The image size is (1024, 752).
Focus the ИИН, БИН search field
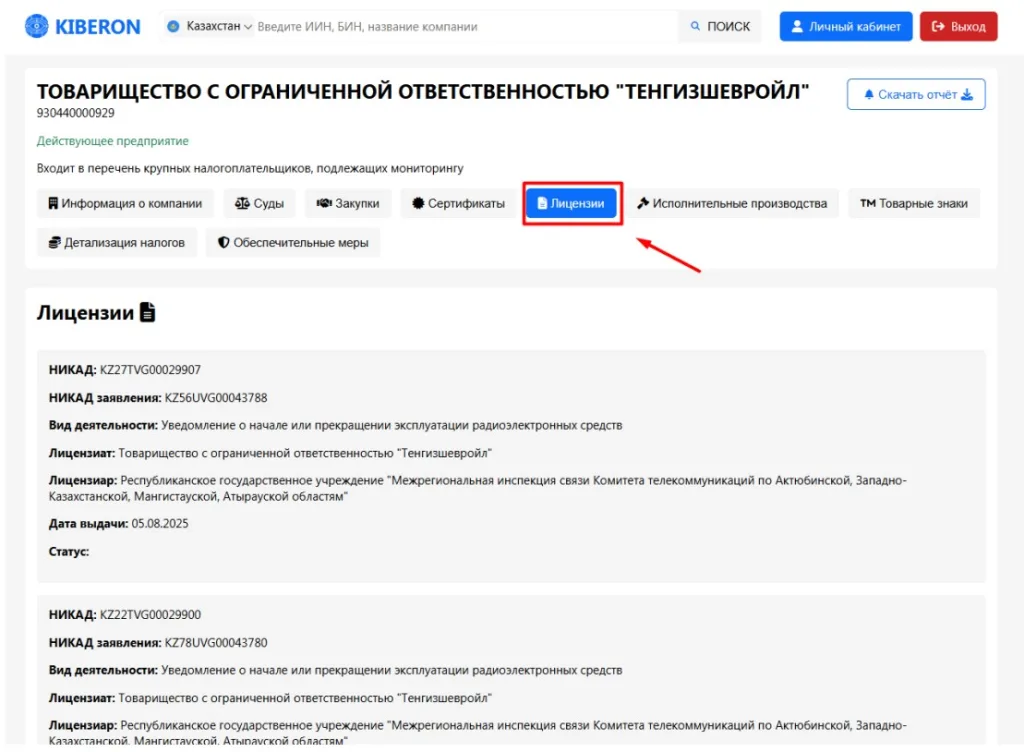click(466, 27)
